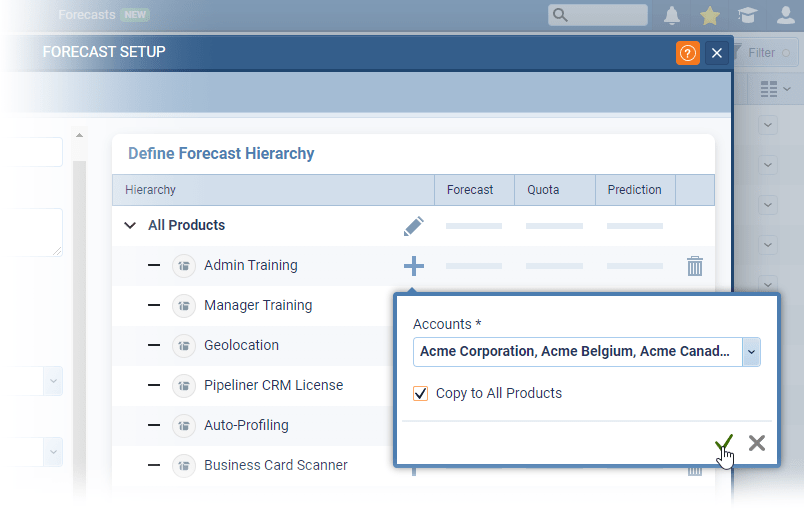This screenshot has height=514, width=804.
Task: Open the graduation cap learning icon
Action: 747,15
